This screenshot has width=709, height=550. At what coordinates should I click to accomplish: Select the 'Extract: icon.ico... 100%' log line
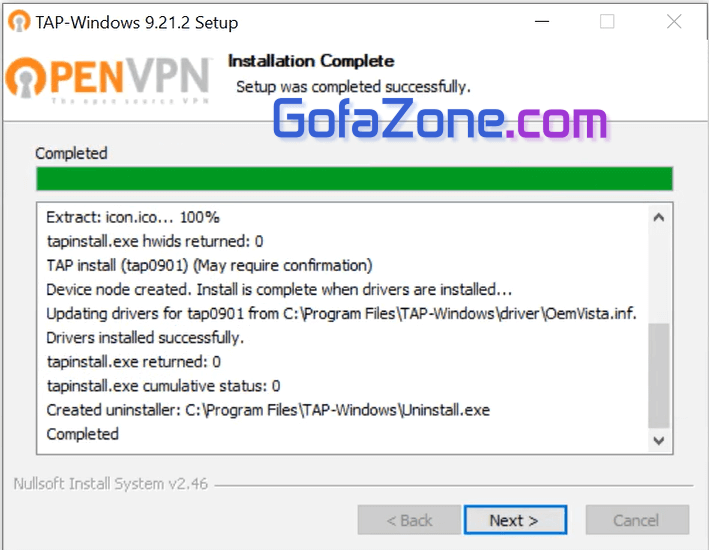[x=133, y=217]
